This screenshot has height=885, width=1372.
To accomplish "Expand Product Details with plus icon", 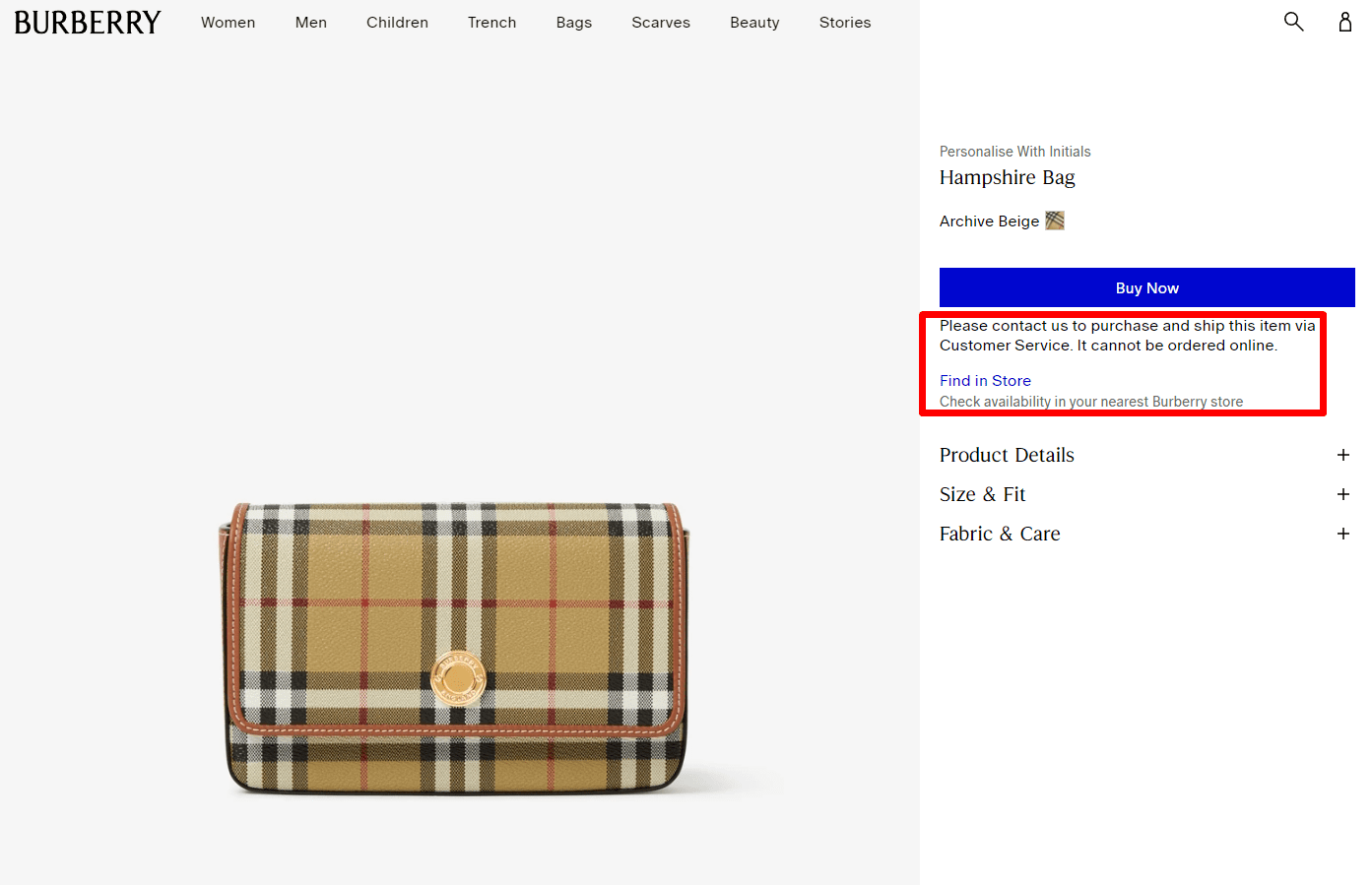I will click(x=1342, y=455).
